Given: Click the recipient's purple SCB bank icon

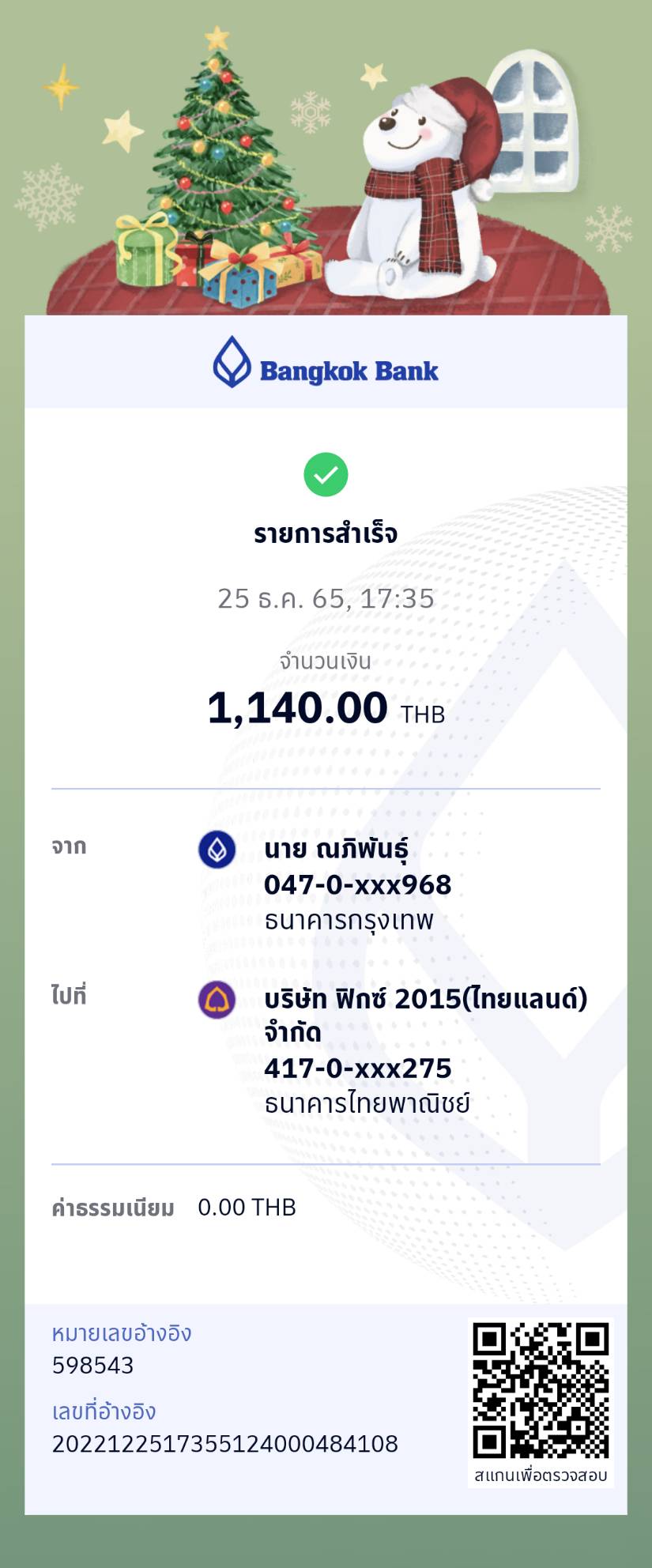Looking at the screenshot, I should click(217, 1000).
